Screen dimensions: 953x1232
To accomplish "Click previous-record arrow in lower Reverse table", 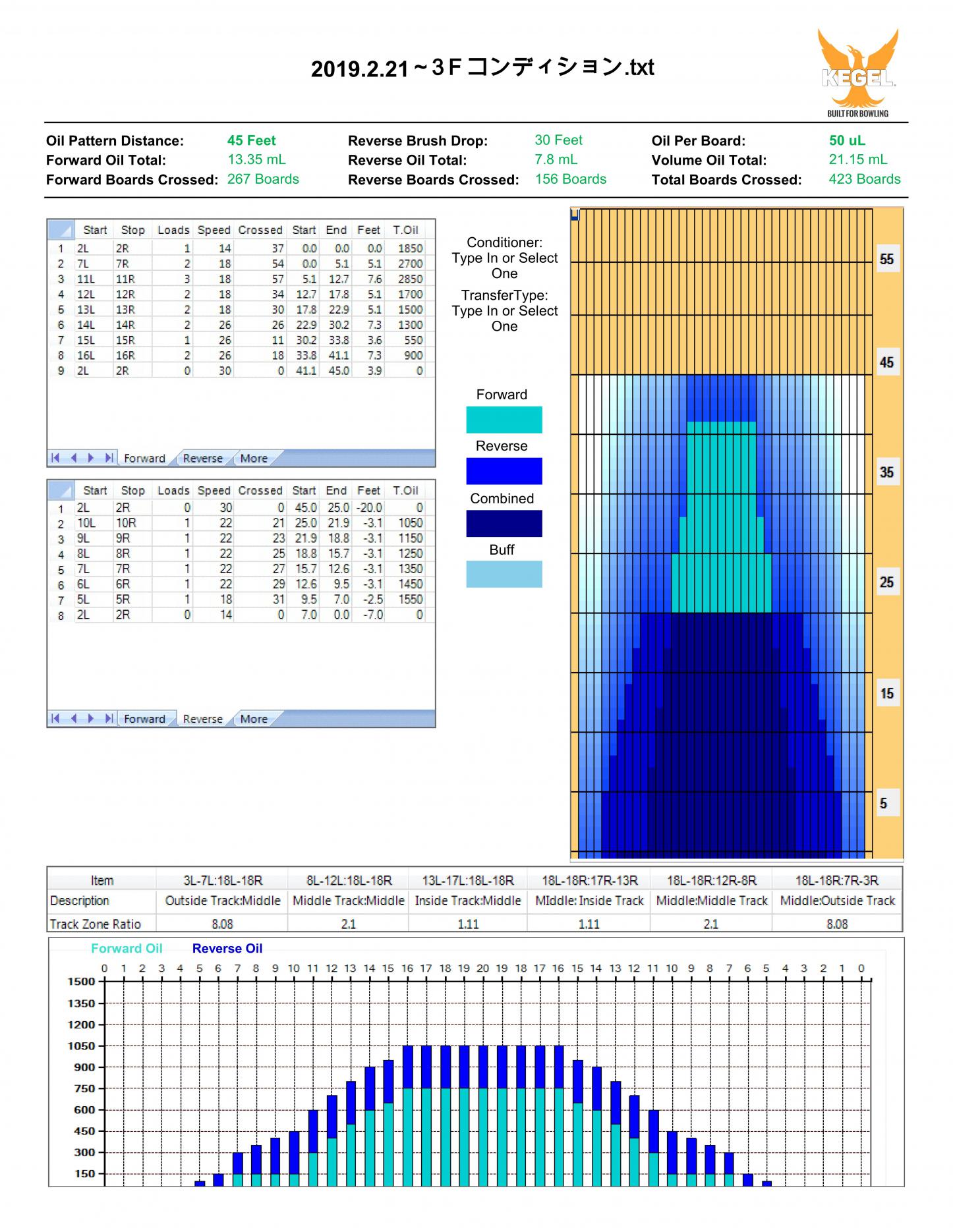I will [x=73, y=718].
